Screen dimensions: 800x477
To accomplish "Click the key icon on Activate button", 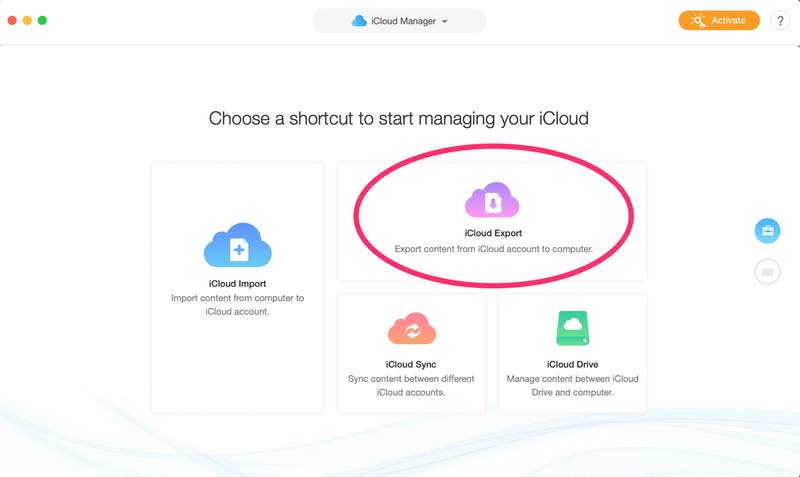I will [698, 20].
